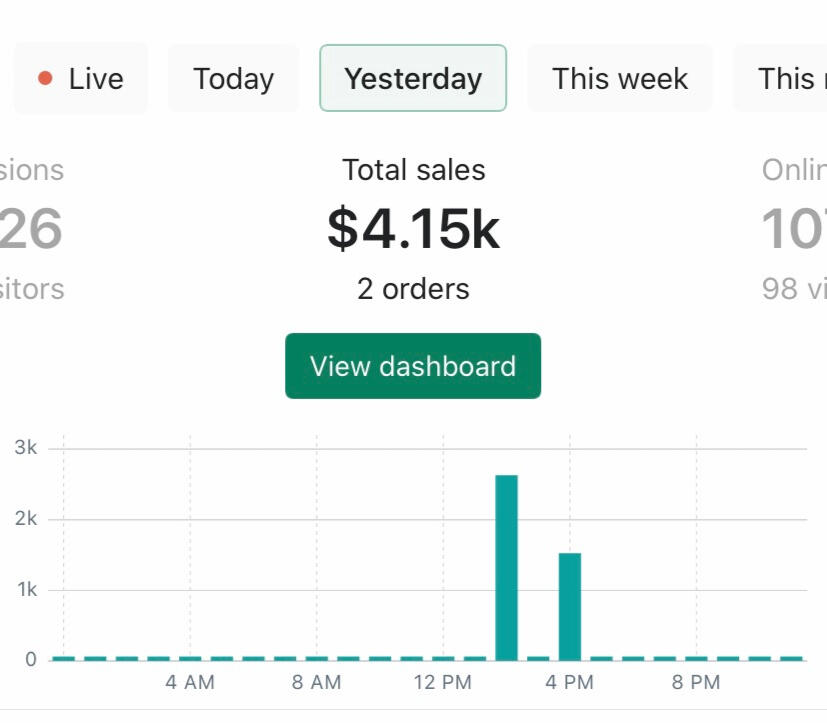Click the 12 PM axis label
The width and height of the screenshot is (827, 723).
(x=443, y=683)
